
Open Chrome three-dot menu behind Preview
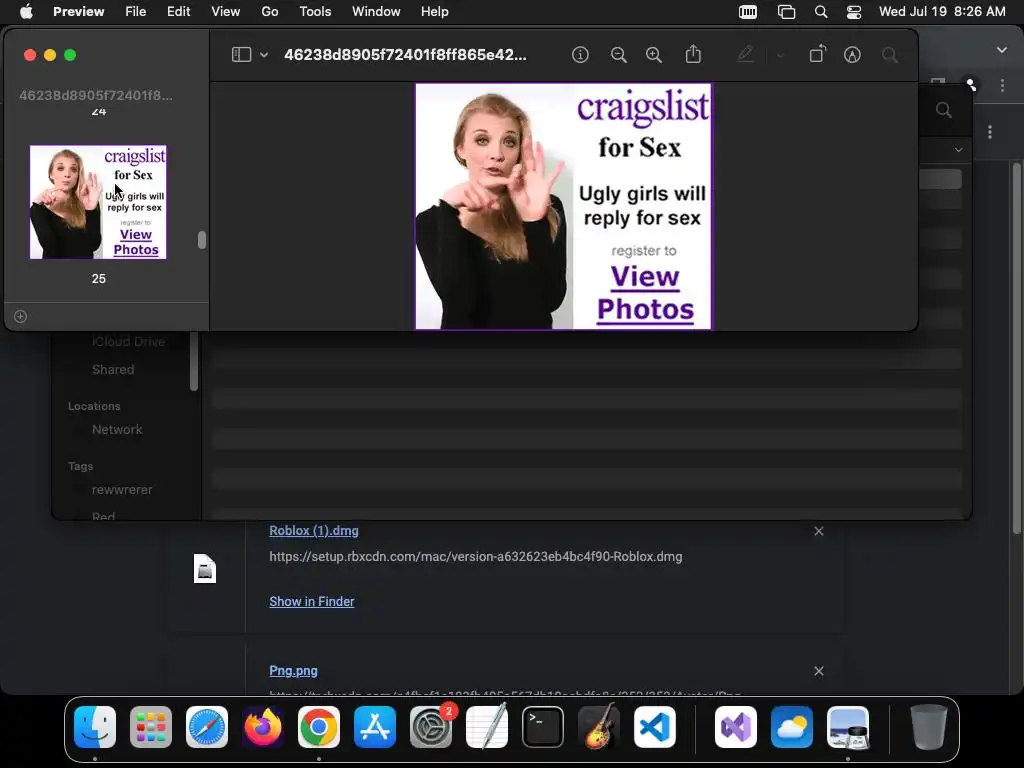point(1002,86)
